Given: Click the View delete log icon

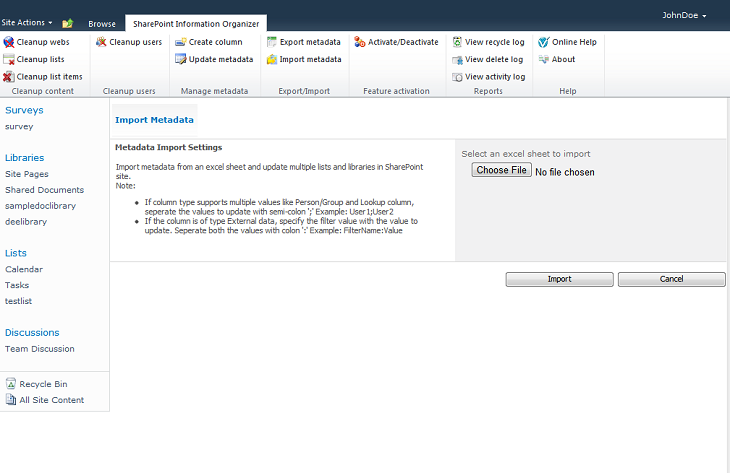Looking at the screenshot, I should (x=457, y=60).
